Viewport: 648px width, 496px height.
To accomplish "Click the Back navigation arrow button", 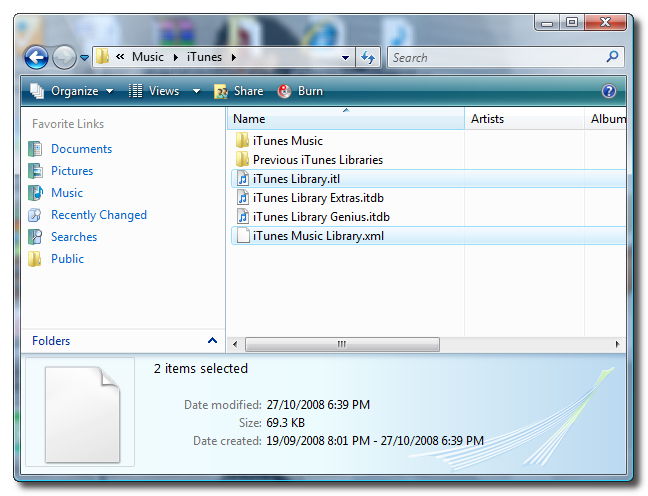I will coord(36,58).
